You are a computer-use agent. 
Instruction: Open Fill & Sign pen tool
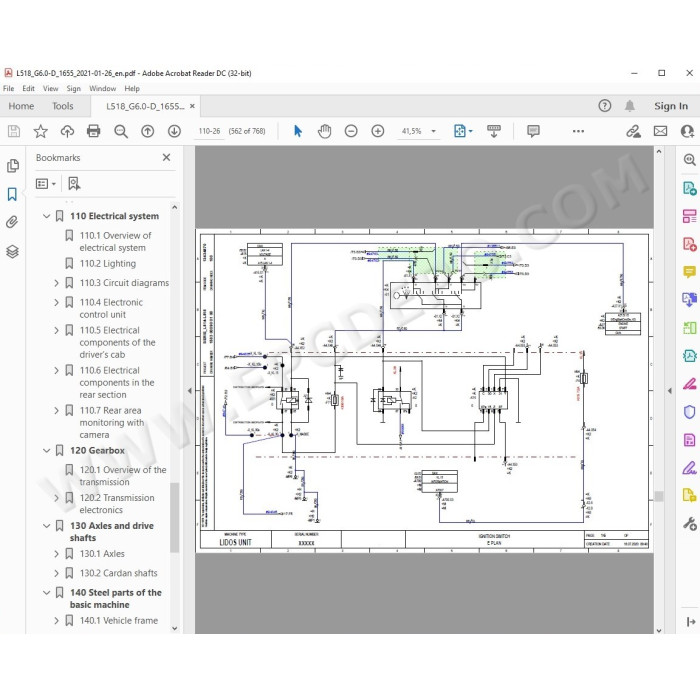pyautogui.click(x=690, y=383)
